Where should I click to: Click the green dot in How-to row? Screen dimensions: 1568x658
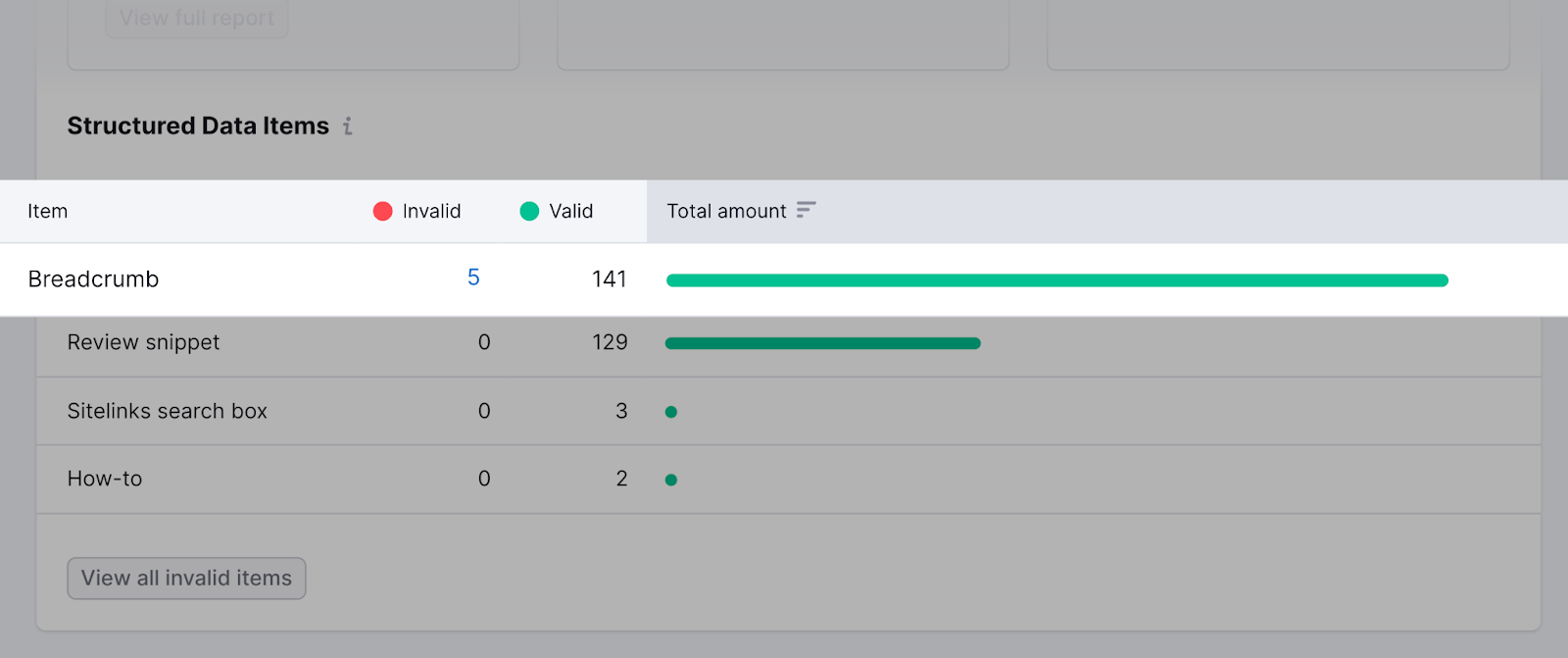point(671,480)
